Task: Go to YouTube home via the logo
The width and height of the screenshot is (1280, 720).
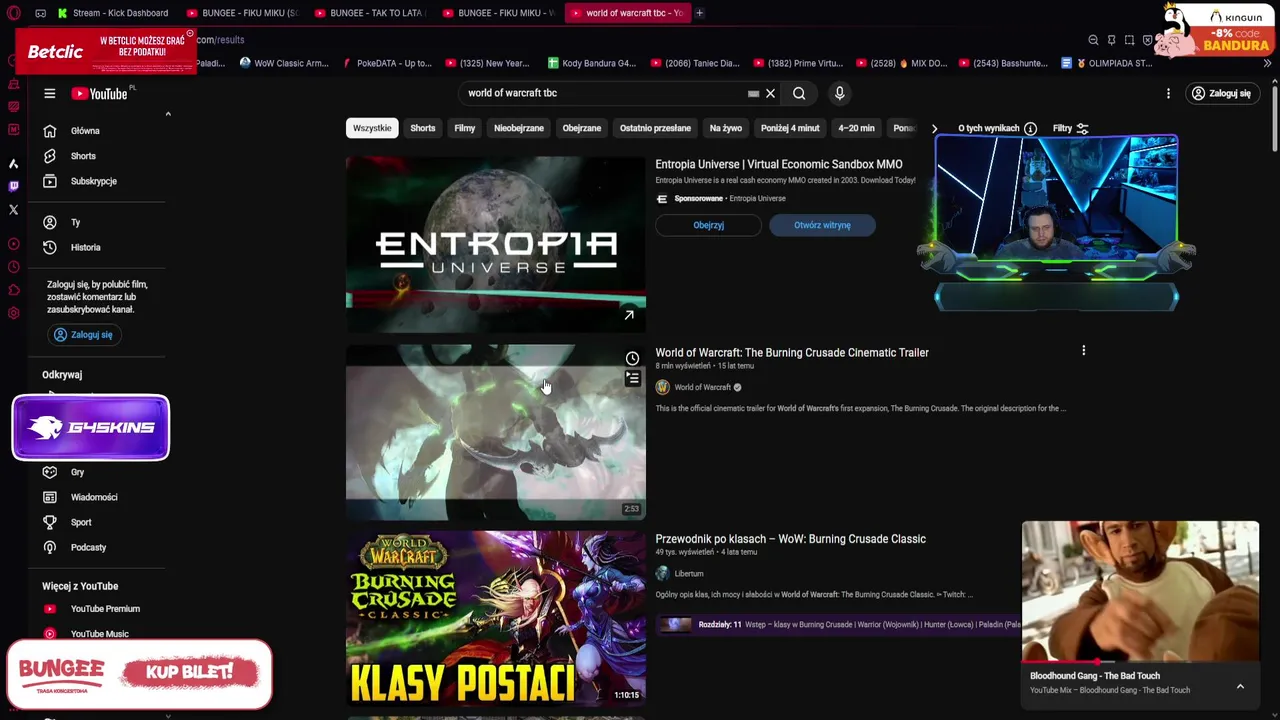Action: click(x=100, y=93)
